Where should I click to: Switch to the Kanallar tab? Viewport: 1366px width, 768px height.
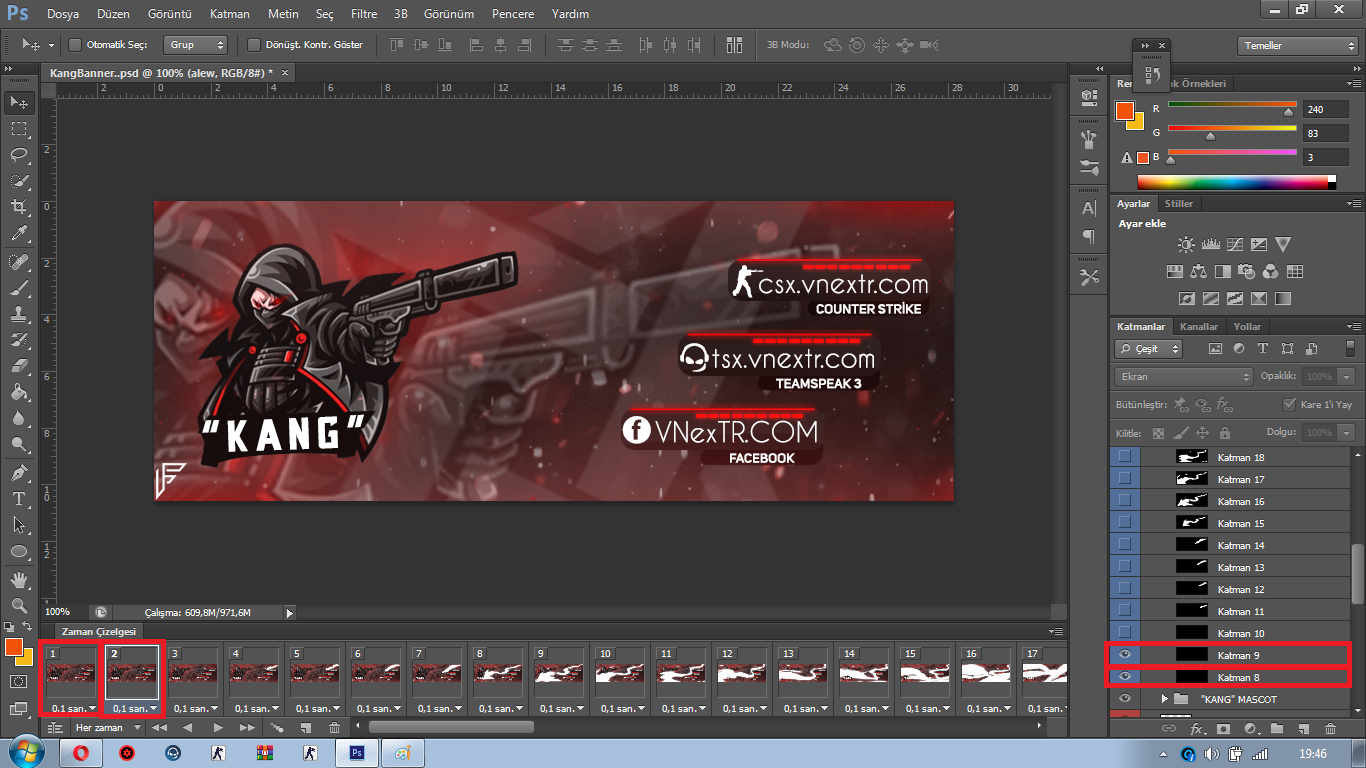(x=1199, y=327)
